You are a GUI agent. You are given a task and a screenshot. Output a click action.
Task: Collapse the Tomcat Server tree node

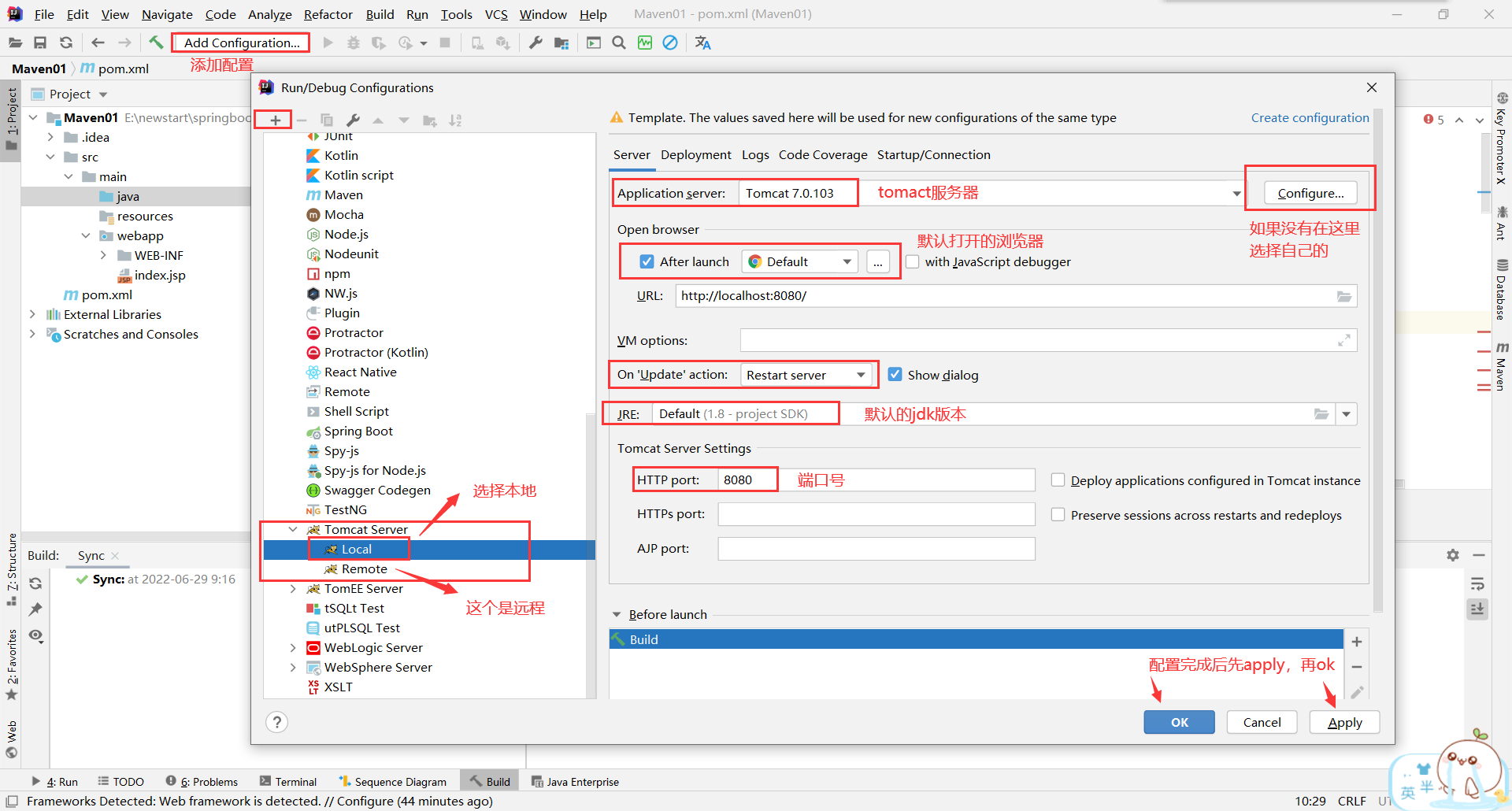[x=293, y=529]
